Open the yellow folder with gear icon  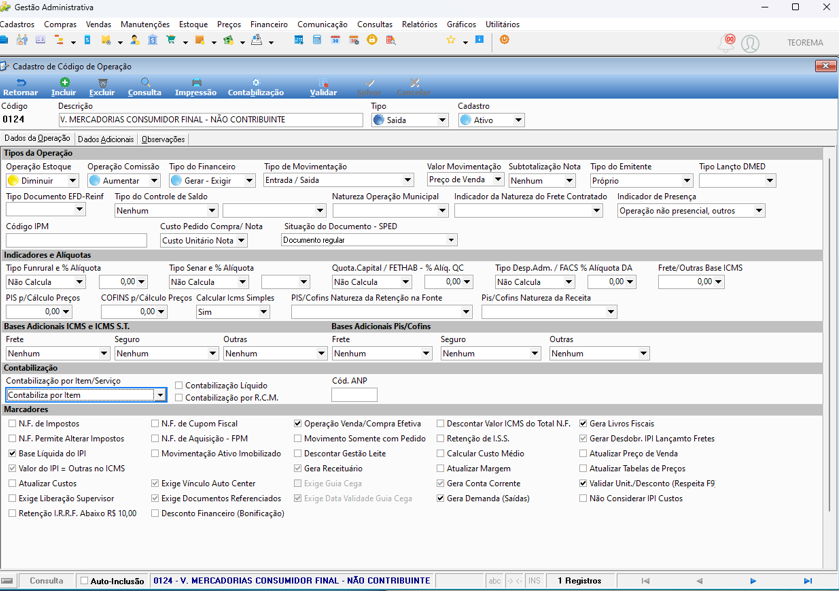106,40
